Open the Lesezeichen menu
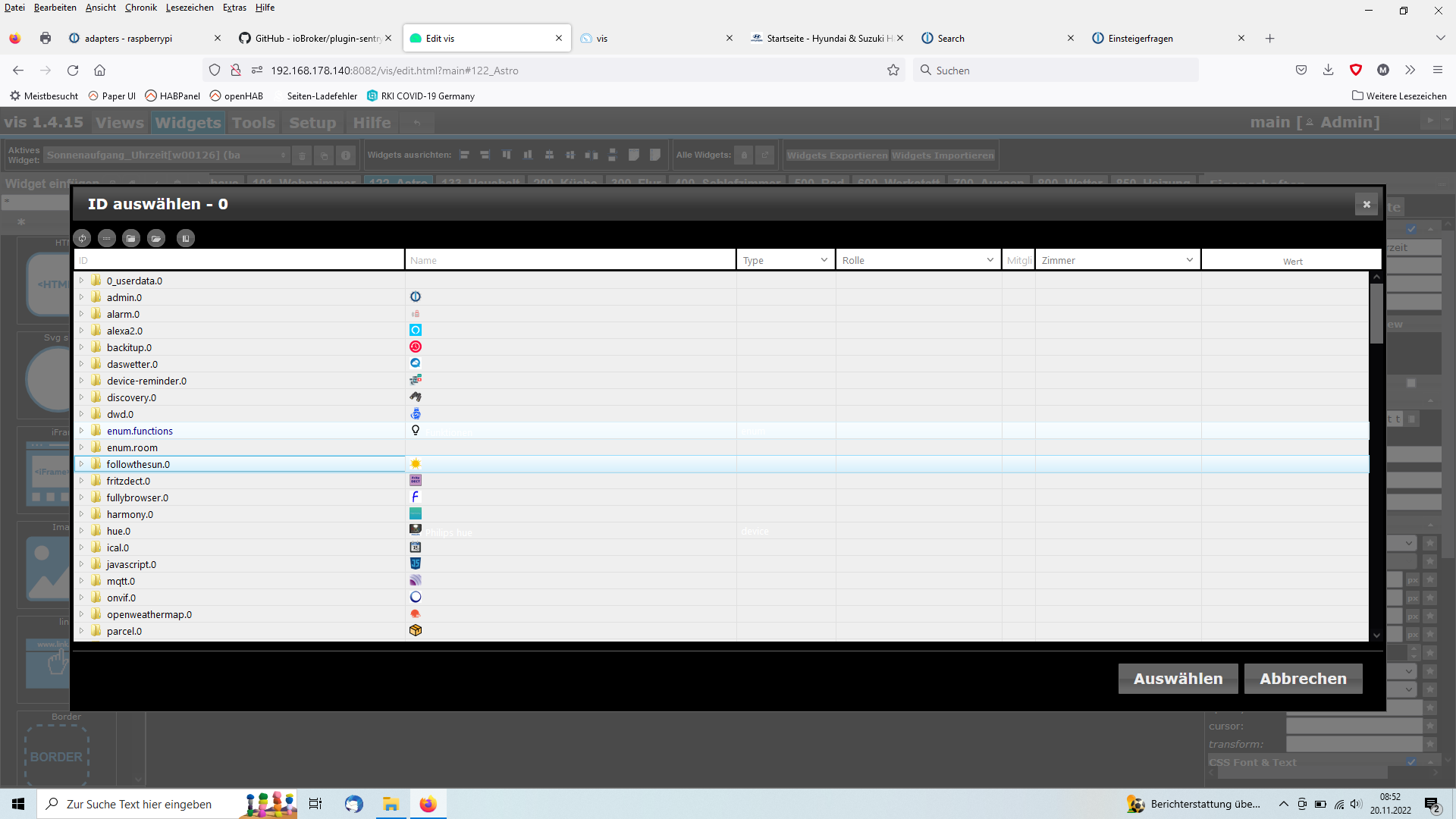The height and width of the screenshot is (819, 1456). coord(190,8)
